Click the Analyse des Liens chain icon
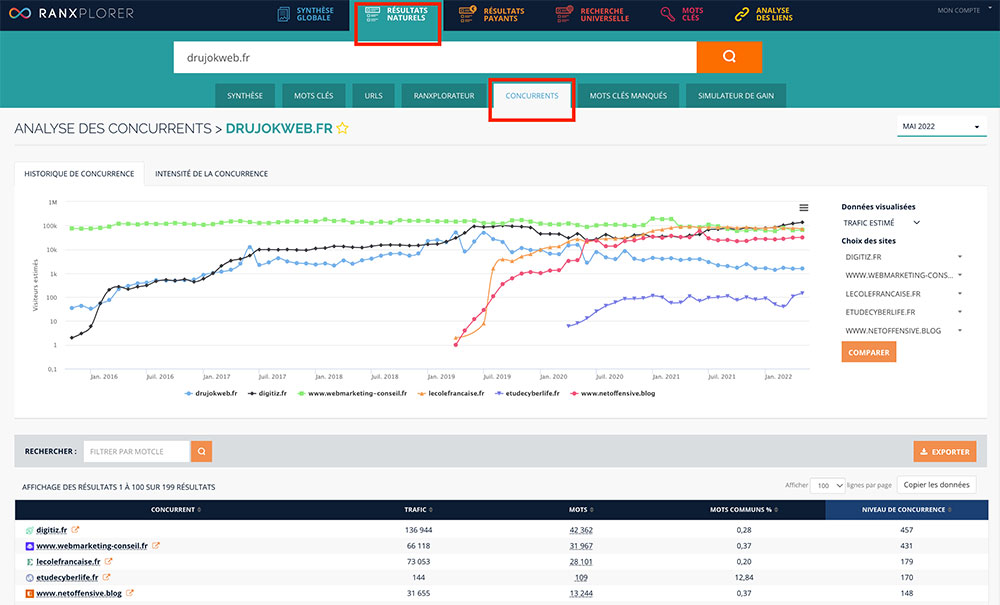 pyautogui.click(x=742, y=14)
